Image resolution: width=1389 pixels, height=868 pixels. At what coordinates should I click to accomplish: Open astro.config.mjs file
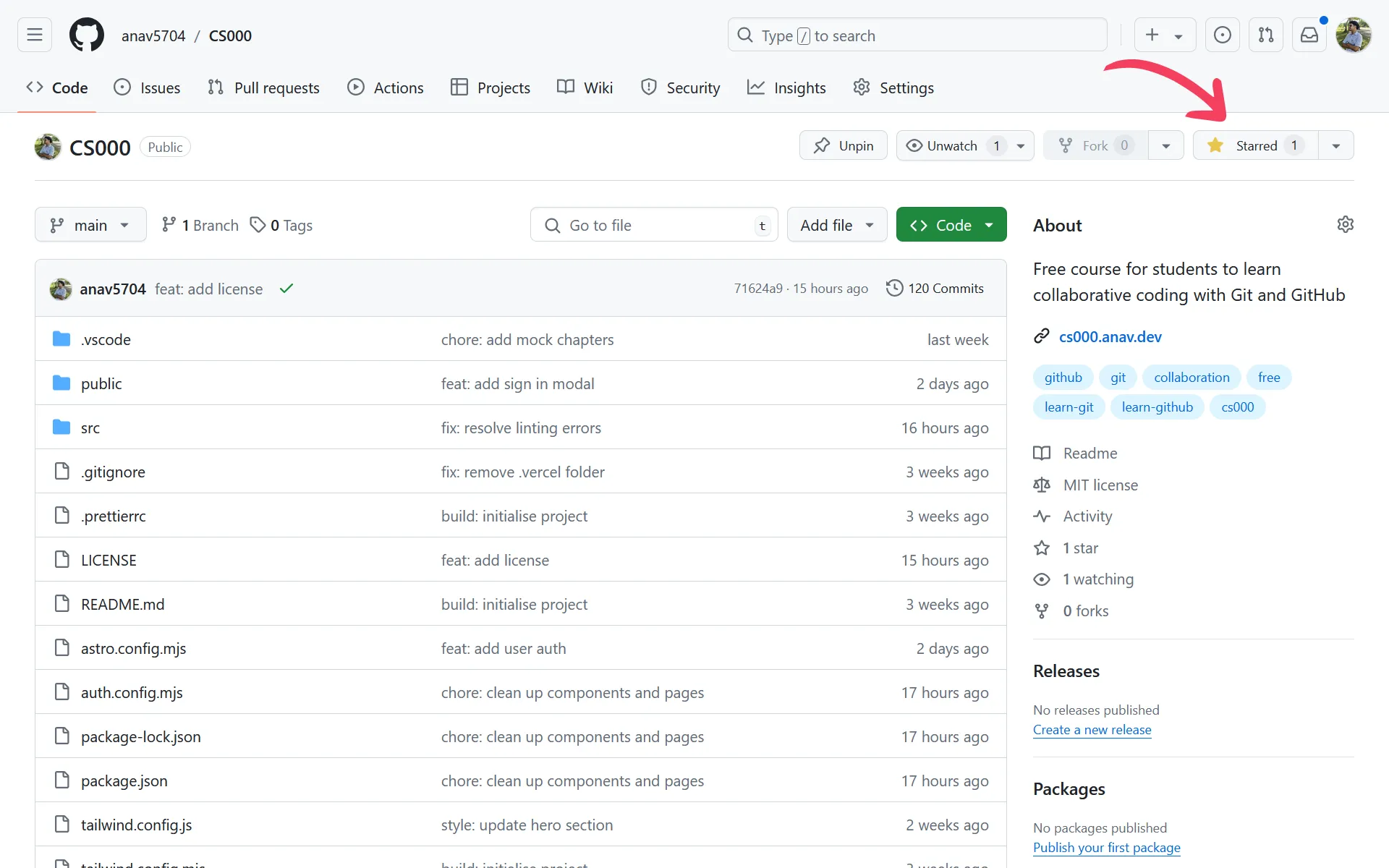click(x=133, y=648)
